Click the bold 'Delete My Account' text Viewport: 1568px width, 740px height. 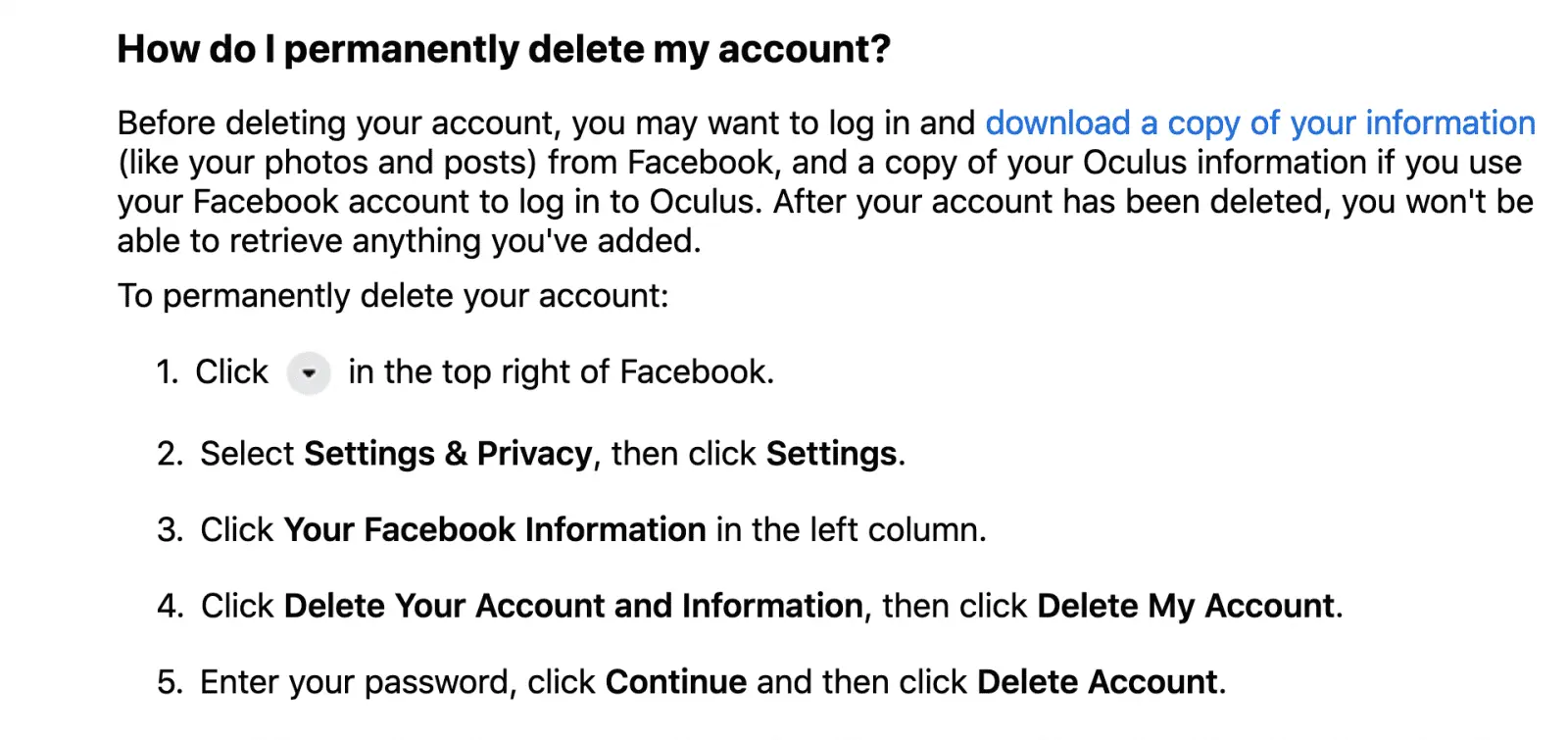tap(1186, 607)
